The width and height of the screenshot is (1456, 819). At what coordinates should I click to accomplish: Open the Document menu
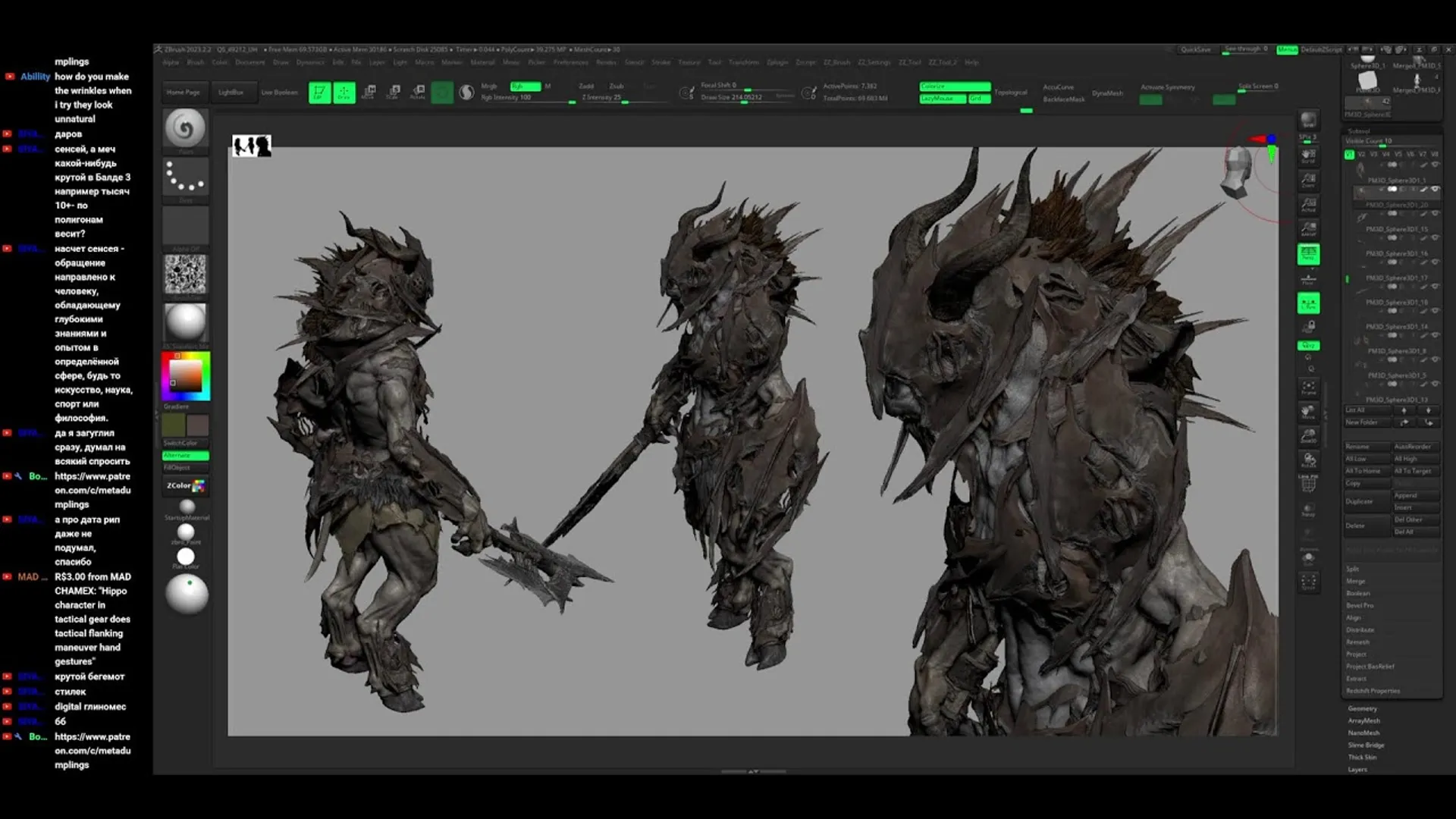(249, 62)
